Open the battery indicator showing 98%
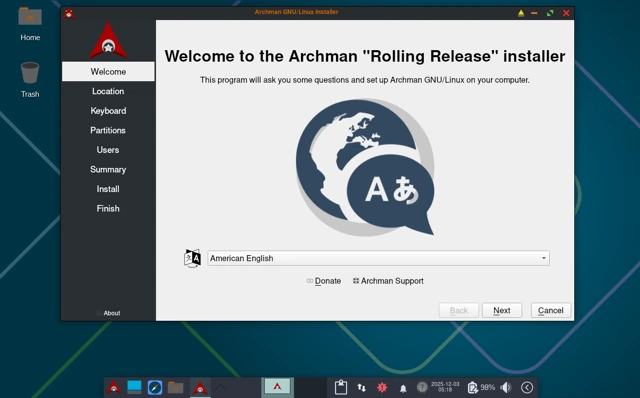This screenshot has width=640, height=398. coord(482,387)
